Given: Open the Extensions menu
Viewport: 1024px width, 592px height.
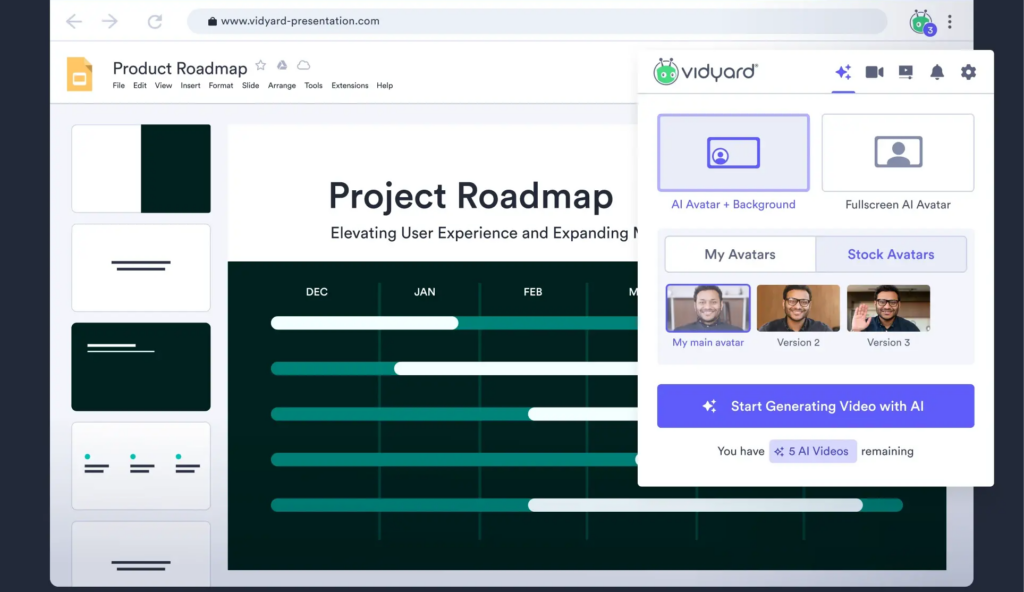Looking at the screenshot, I should tap(349, 86).
